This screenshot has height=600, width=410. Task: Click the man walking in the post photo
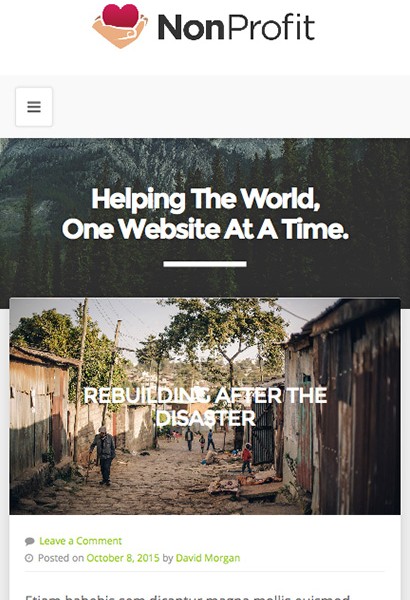tap(103, 455)
